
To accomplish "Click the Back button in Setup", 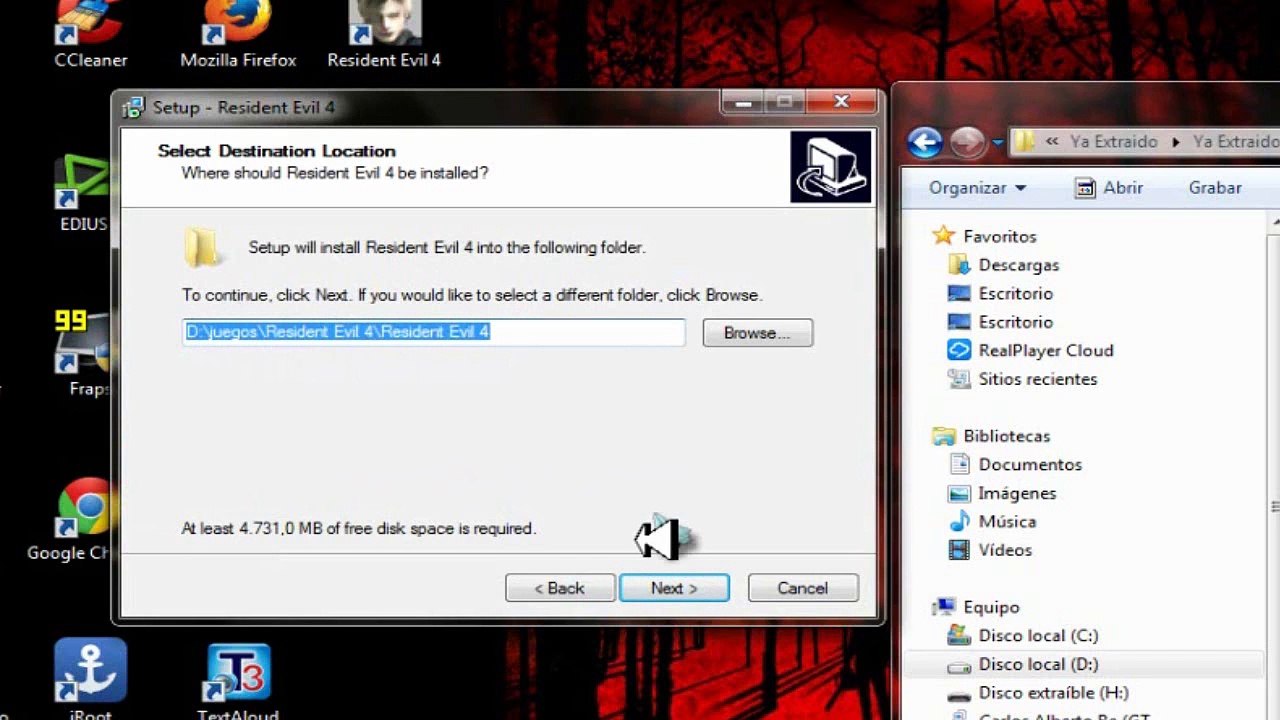I will coord(560,588).
